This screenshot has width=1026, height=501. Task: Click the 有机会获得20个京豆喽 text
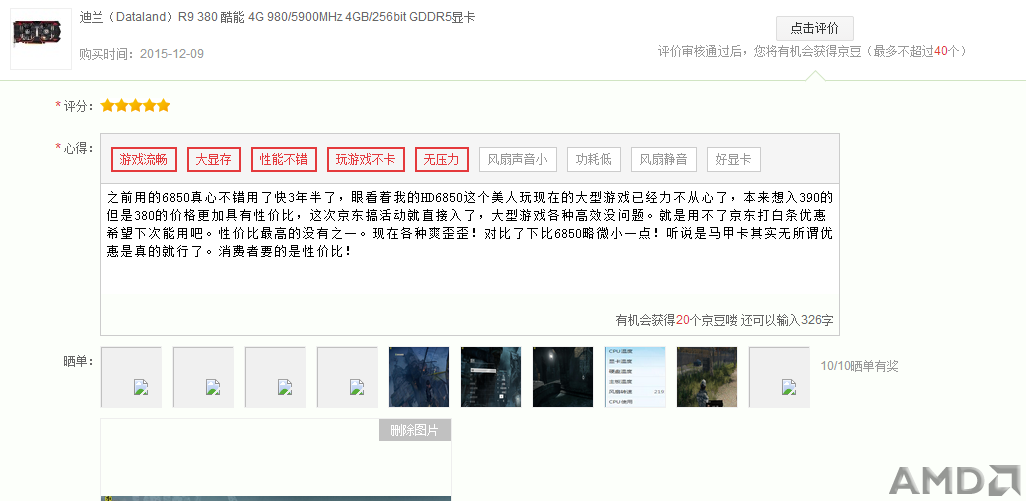click(677, 320)
